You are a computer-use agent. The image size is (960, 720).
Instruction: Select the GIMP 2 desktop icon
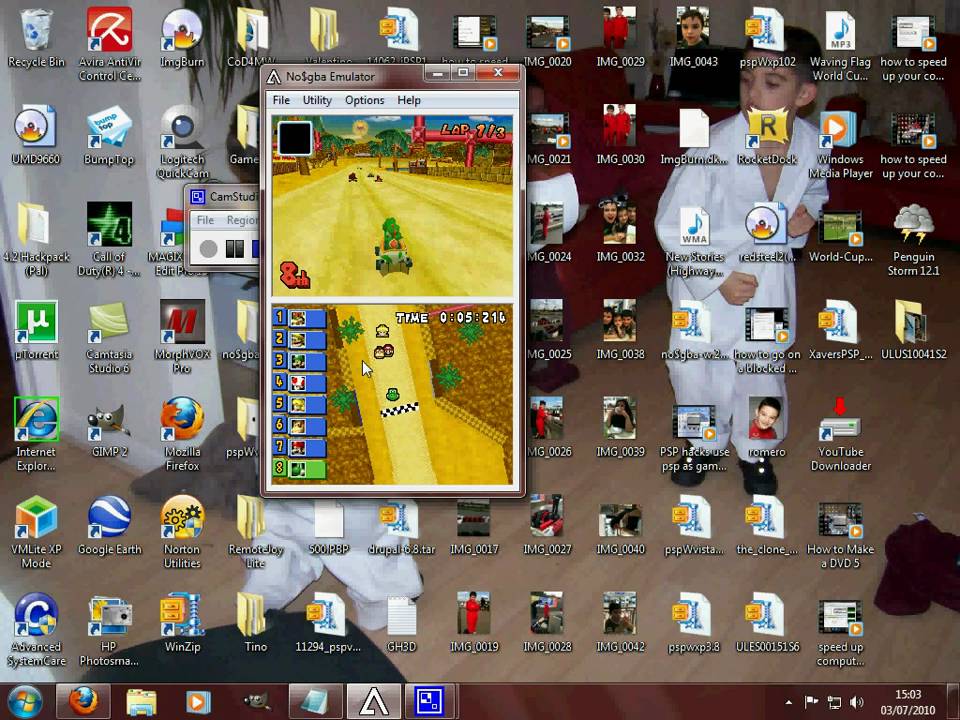[109, 428]
